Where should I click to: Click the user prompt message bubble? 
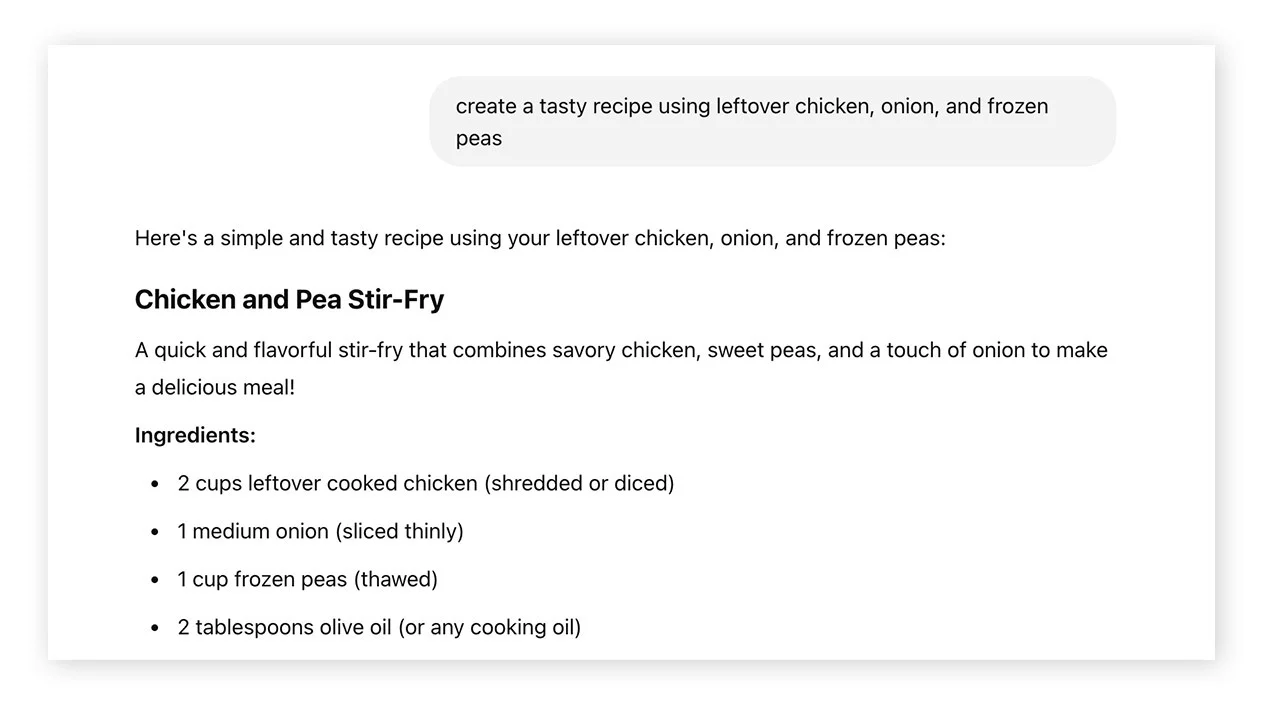pos(772,121)
